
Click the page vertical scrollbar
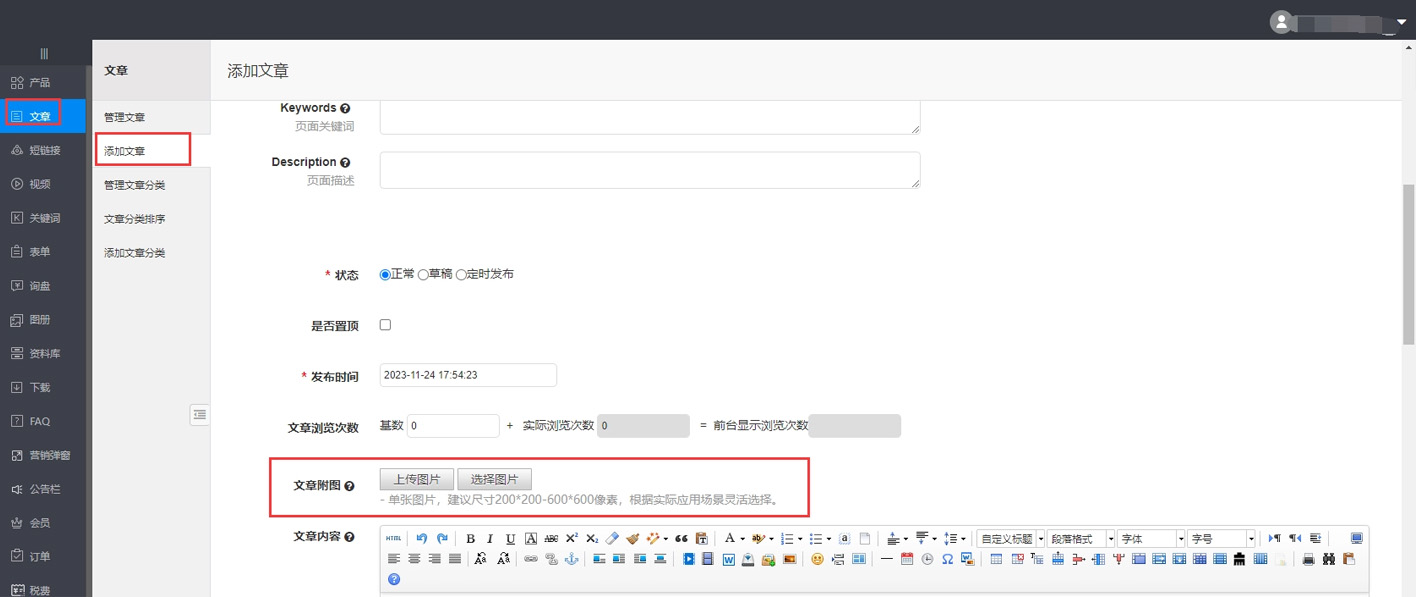coord(1409,263)
